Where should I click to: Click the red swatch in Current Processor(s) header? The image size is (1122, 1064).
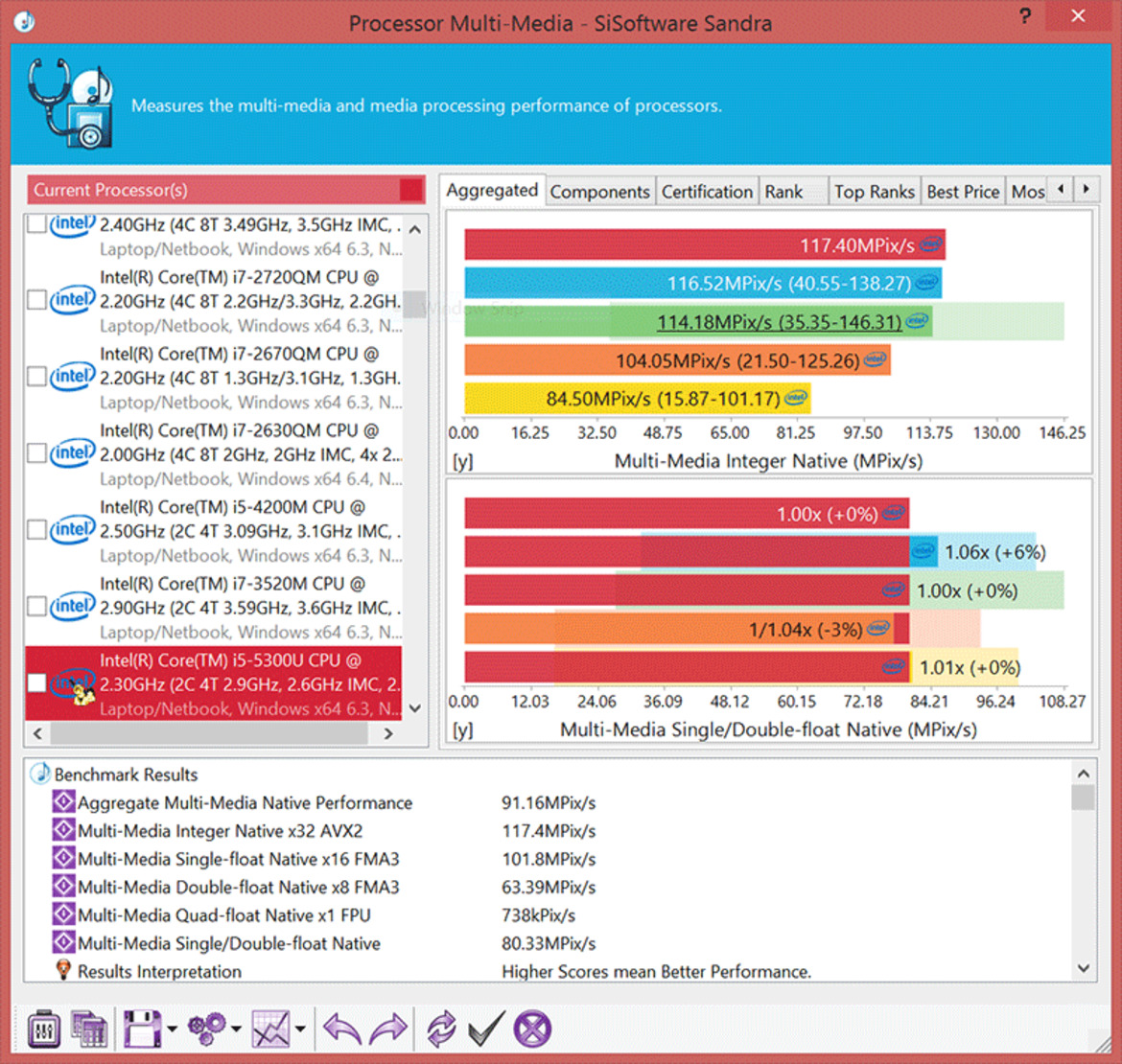pos(411,190)
